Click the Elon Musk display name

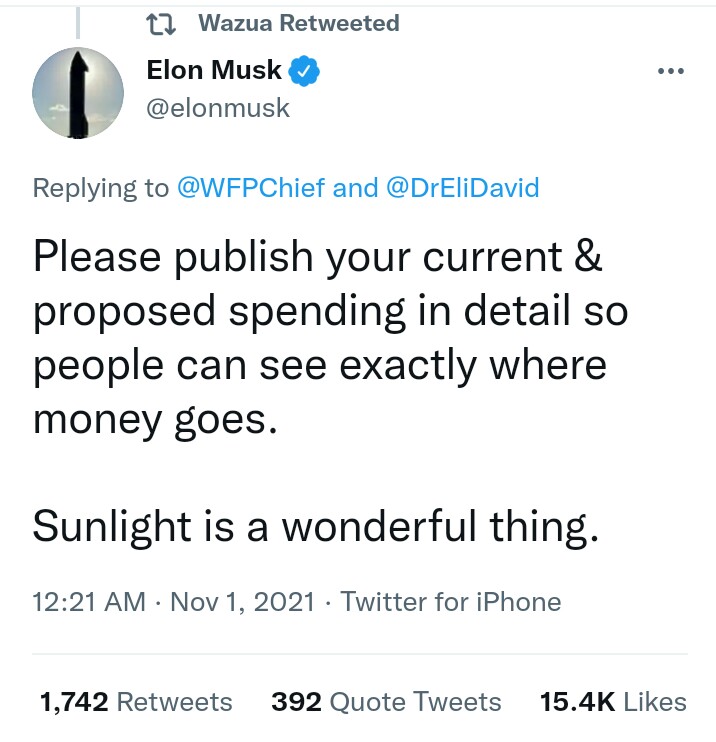(x=214, y=70)
